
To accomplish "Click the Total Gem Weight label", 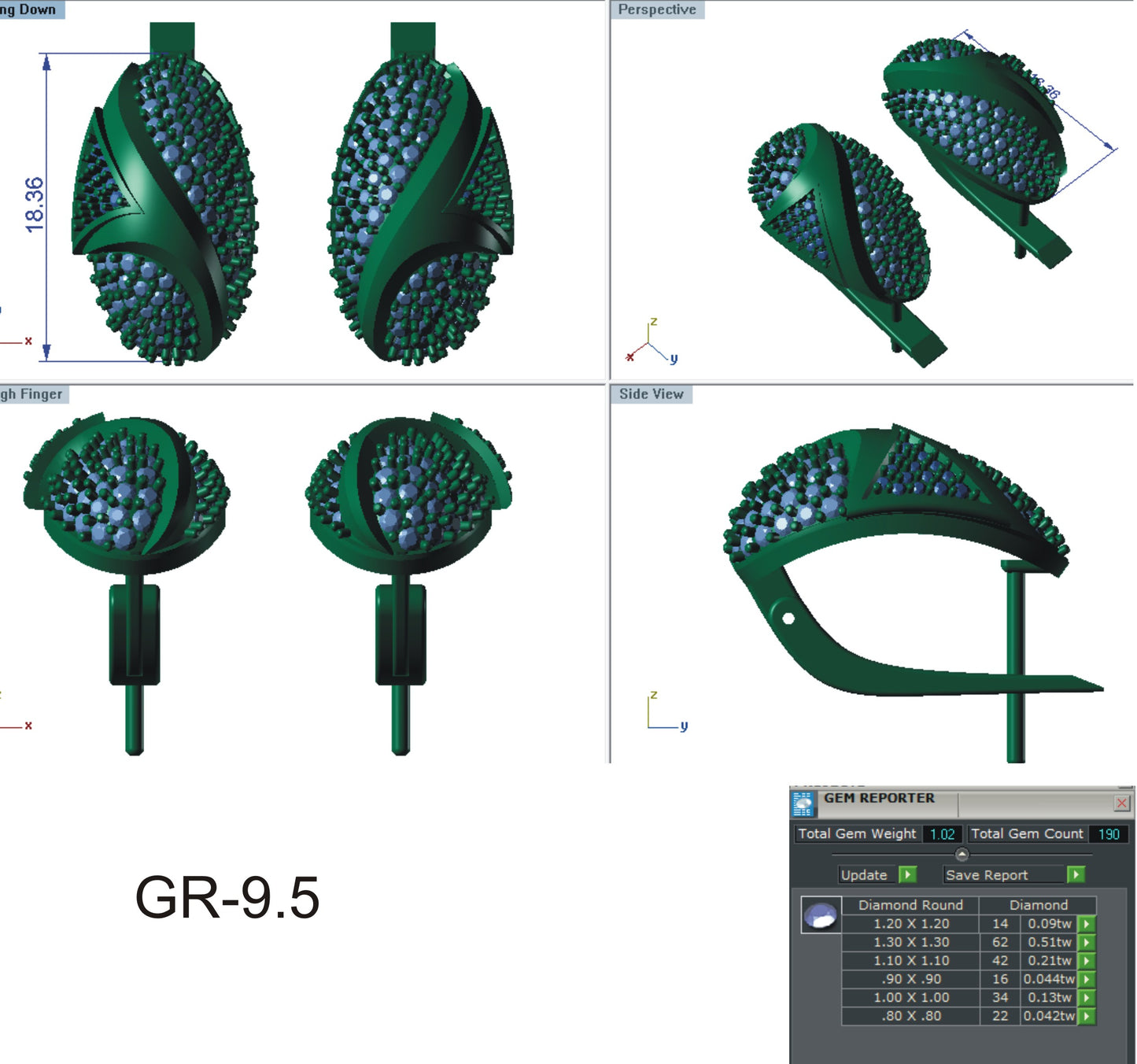I will (x=857, y=833).
